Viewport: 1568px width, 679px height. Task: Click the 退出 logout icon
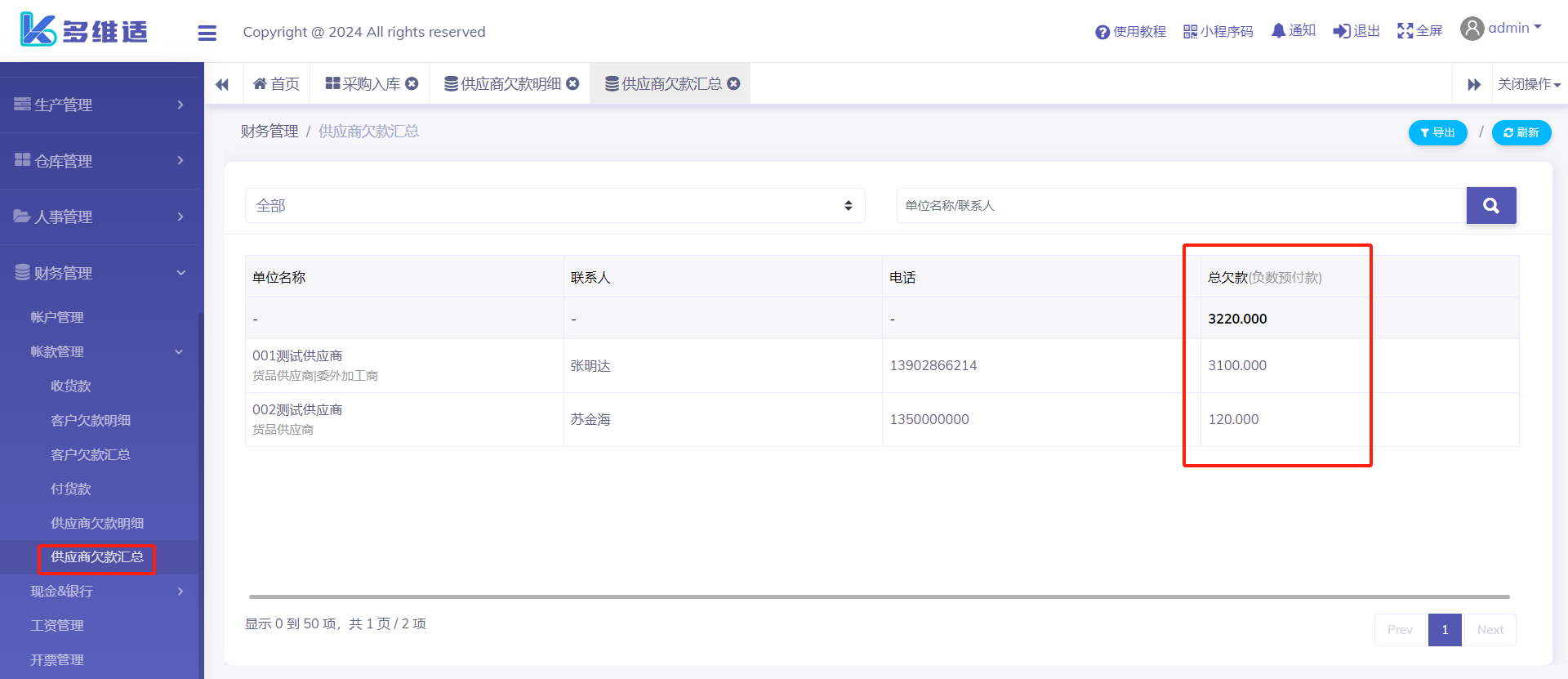click(1356, 31)
